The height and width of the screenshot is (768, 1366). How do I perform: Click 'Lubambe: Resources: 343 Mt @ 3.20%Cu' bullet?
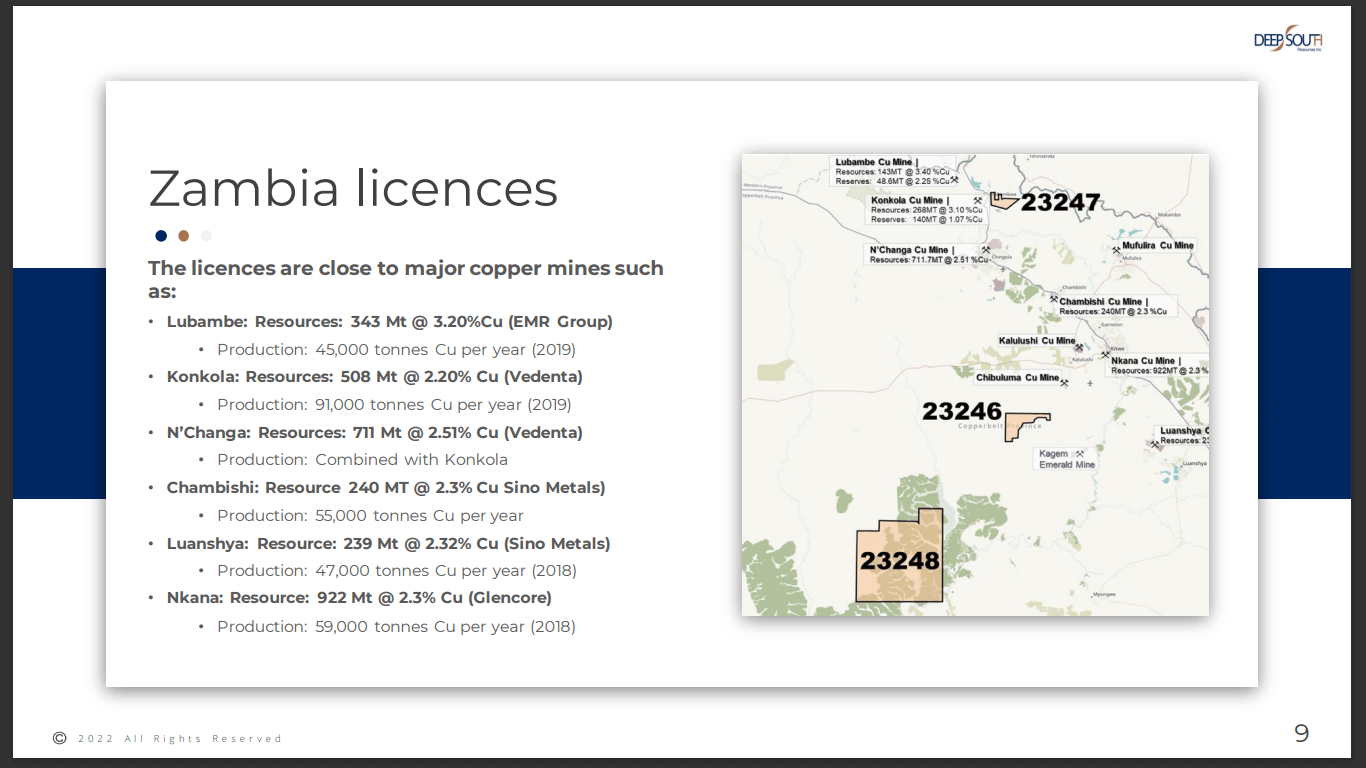click(x=390, y=322)
